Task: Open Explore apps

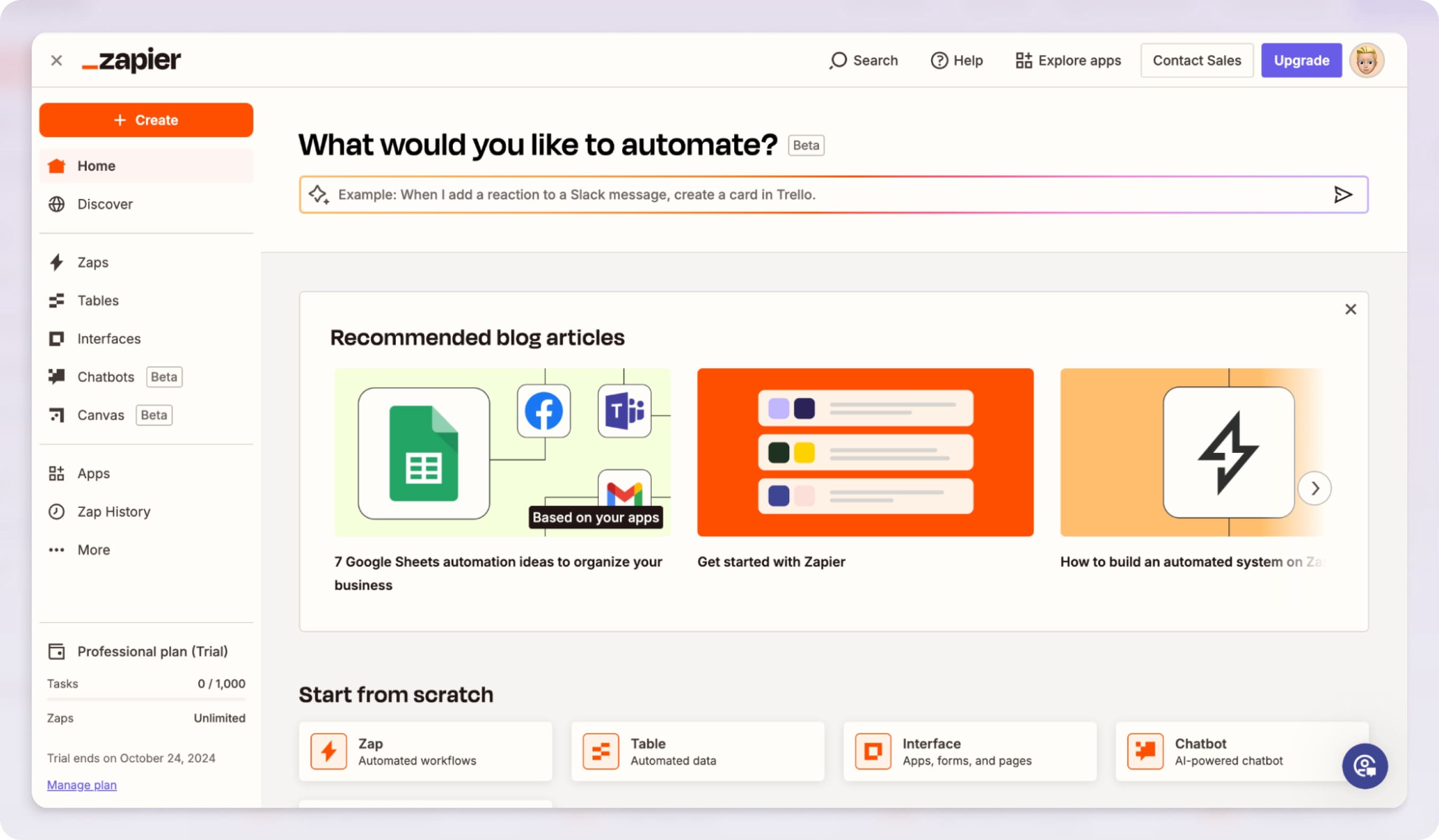Action: (x=1067, y=60)
